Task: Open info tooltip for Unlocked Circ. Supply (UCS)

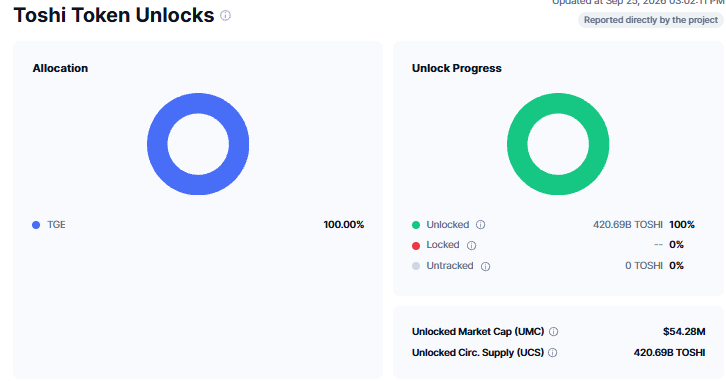Action: click(x=552, y=353)
